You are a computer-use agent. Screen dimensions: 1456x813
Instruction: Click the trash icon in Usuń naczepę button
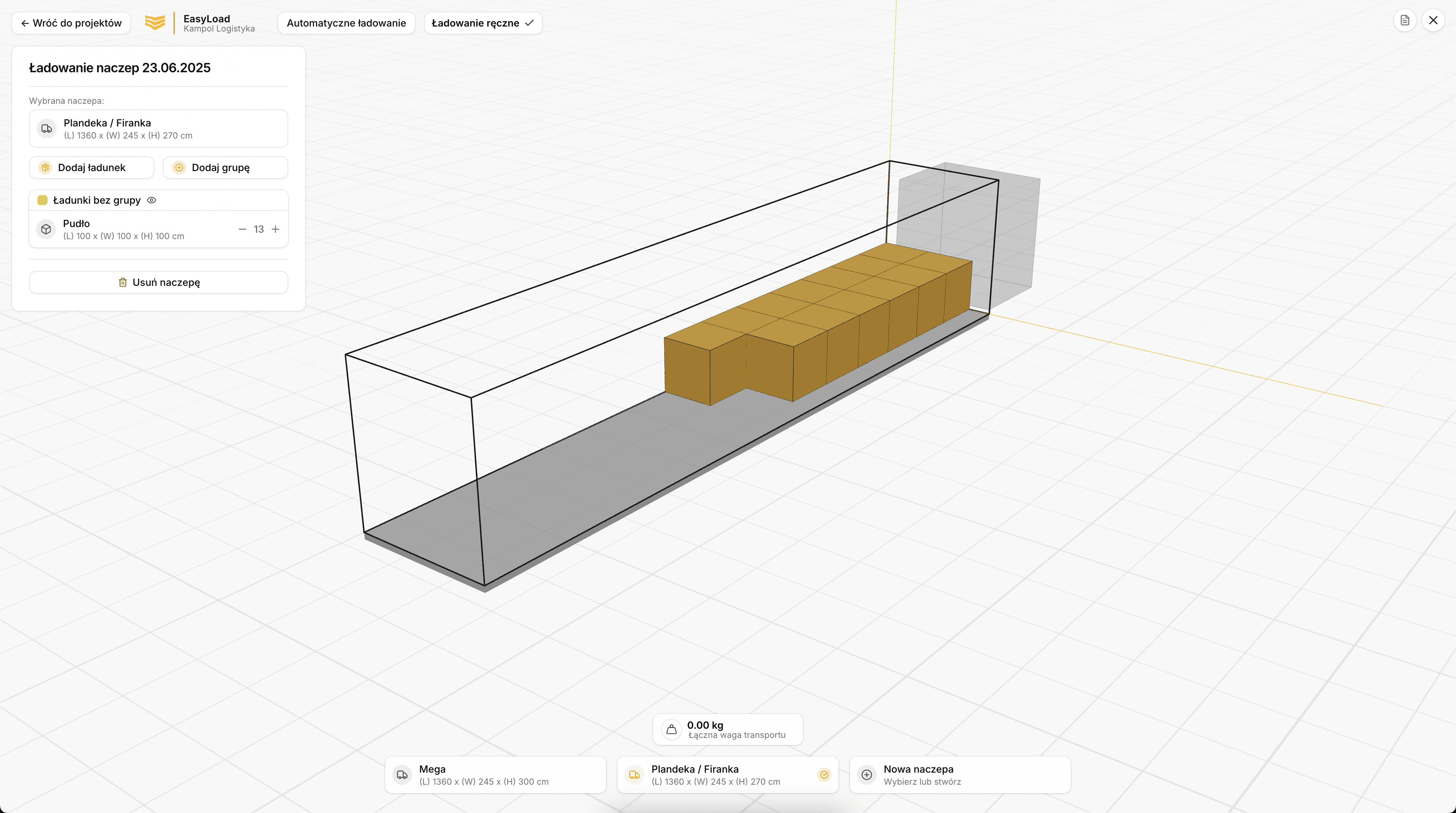[122, 282]
